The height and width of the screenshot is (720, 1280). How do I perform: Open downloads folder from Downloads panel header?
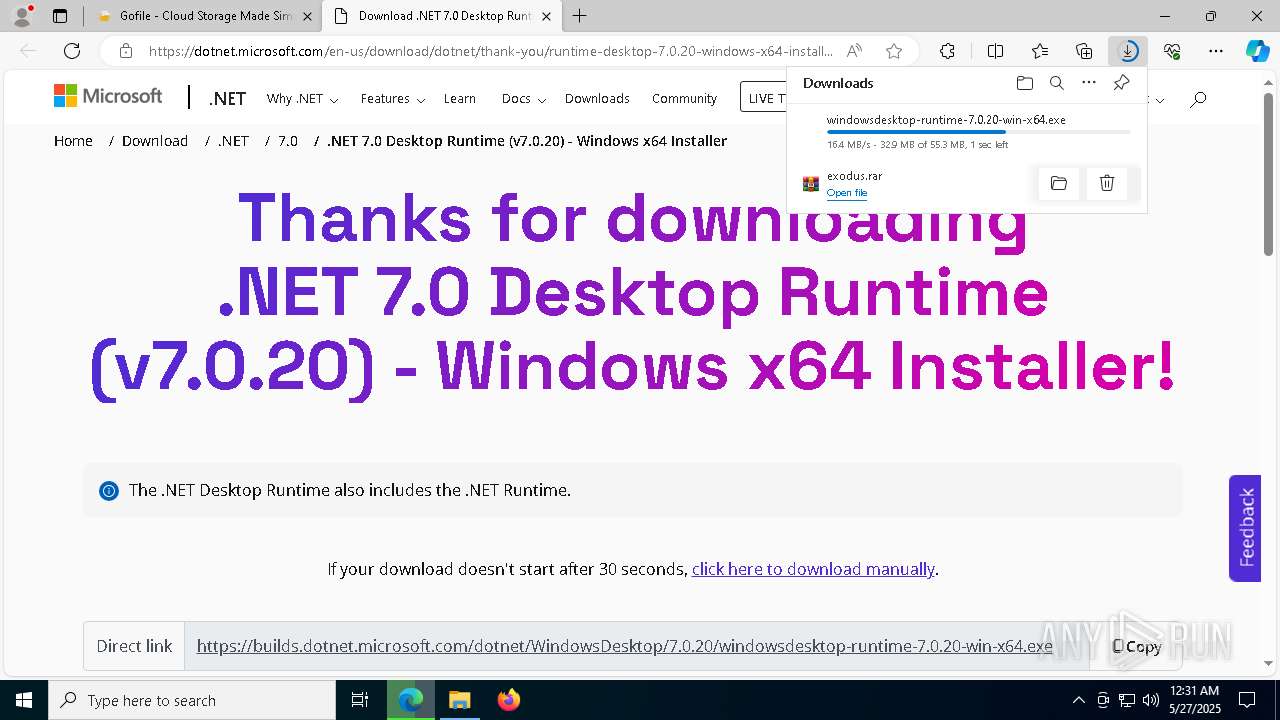[1024, 83]
